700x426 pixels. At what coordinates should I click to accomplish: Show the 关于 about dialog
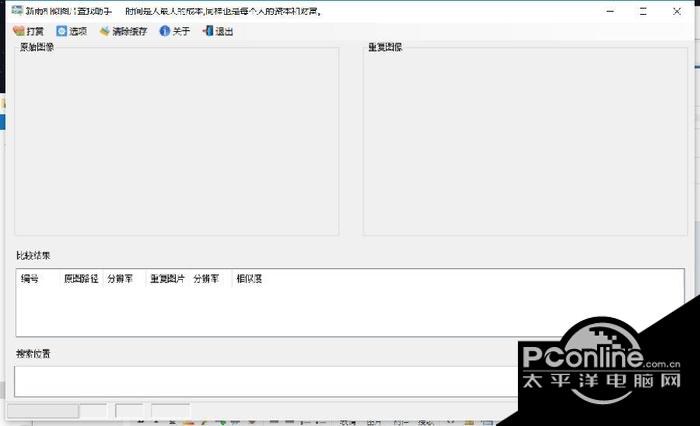click(175, 31)
